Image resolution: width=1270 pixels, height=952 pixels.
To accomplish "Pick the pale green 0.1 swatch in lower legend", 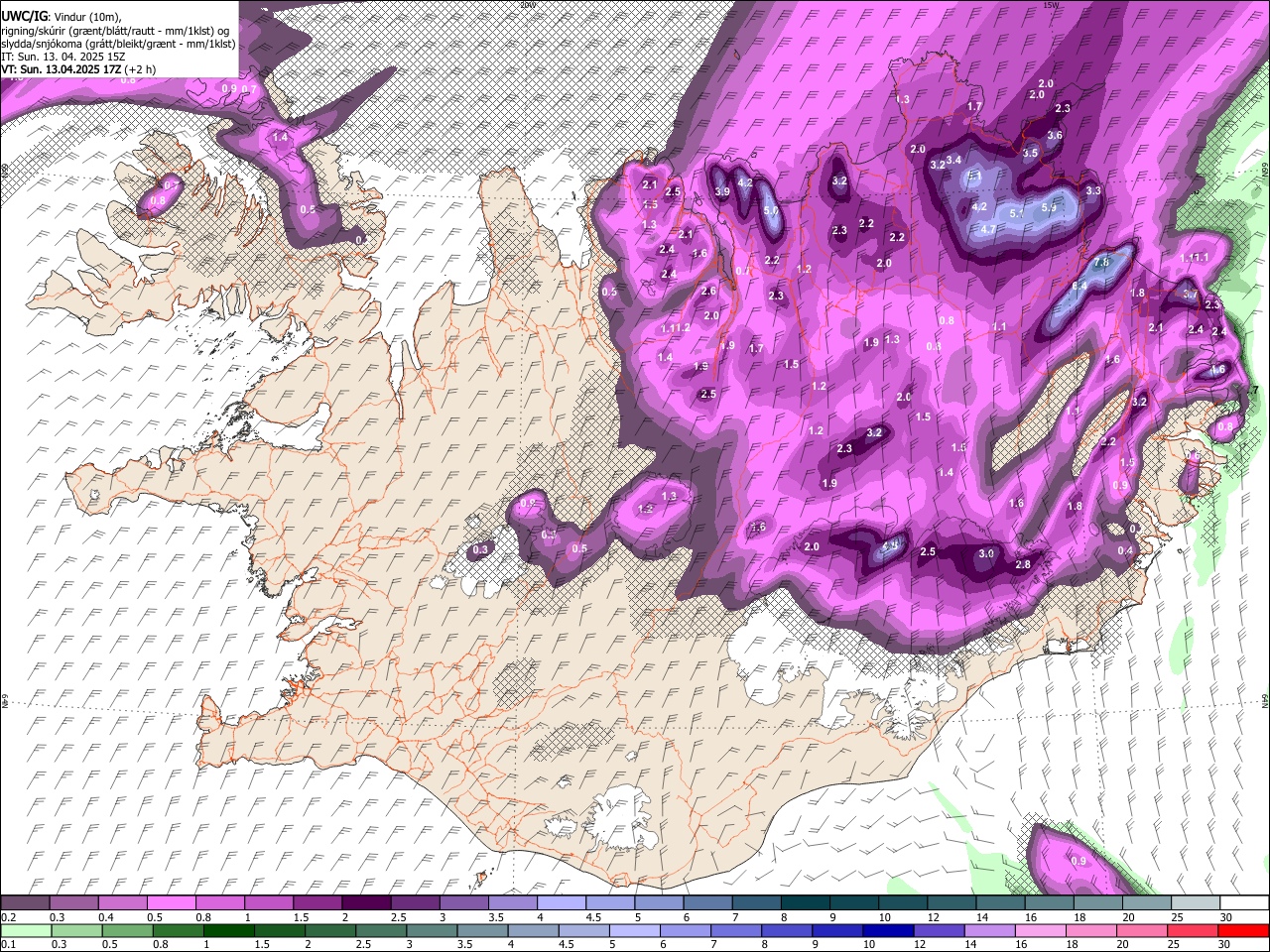I will point(26,930).
